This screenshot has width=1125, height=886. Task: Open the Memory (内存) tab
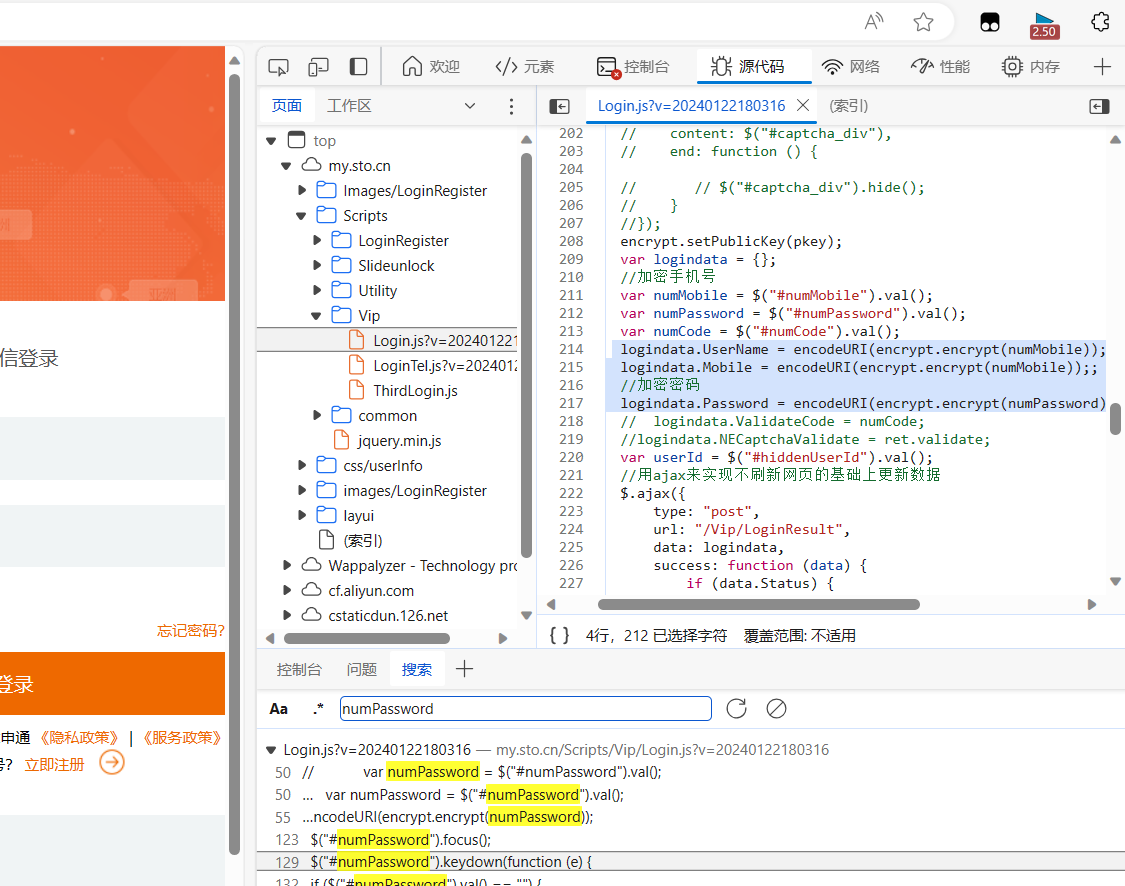click(1031, 67)
